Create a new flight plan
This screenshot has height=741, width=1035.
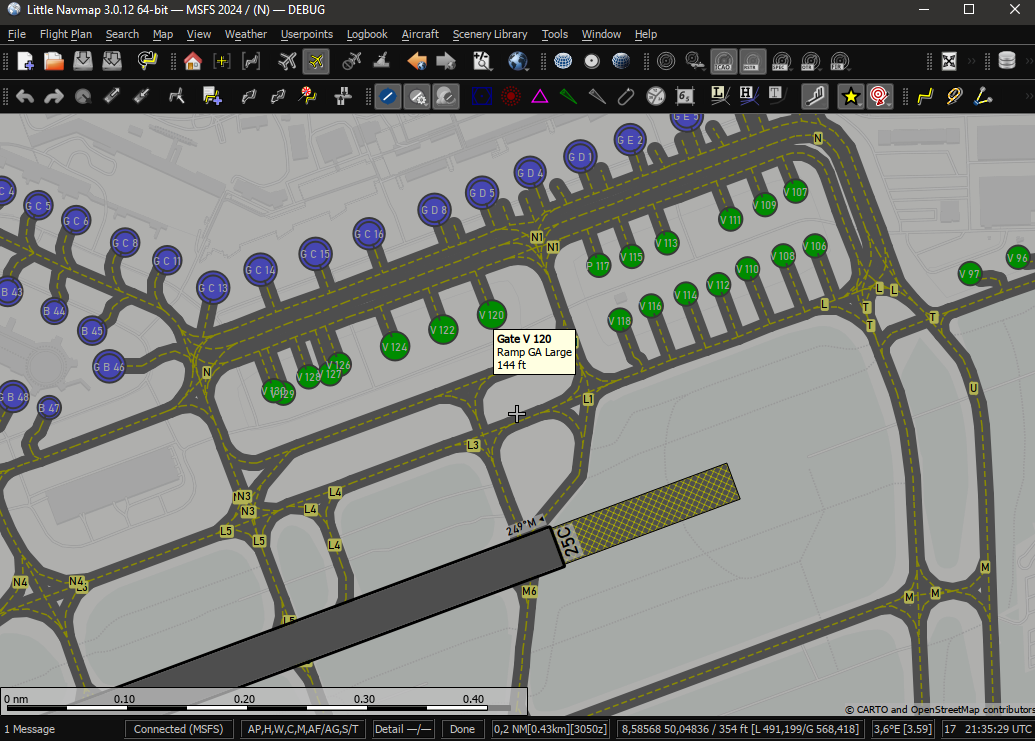tap(25, 61)
